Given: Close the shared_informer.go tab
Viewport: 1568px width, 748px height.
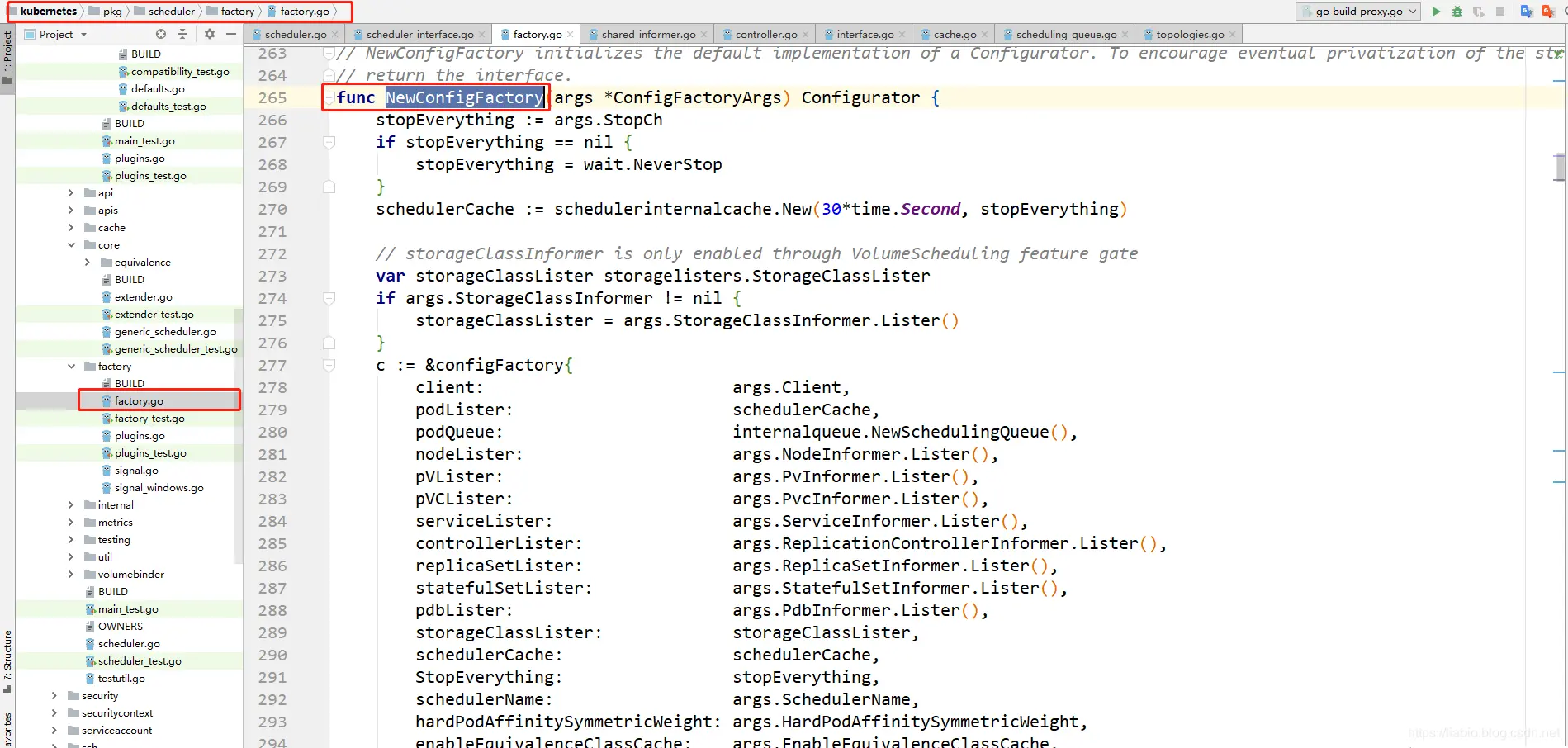Looking at the screenshot, I should 703,35.
